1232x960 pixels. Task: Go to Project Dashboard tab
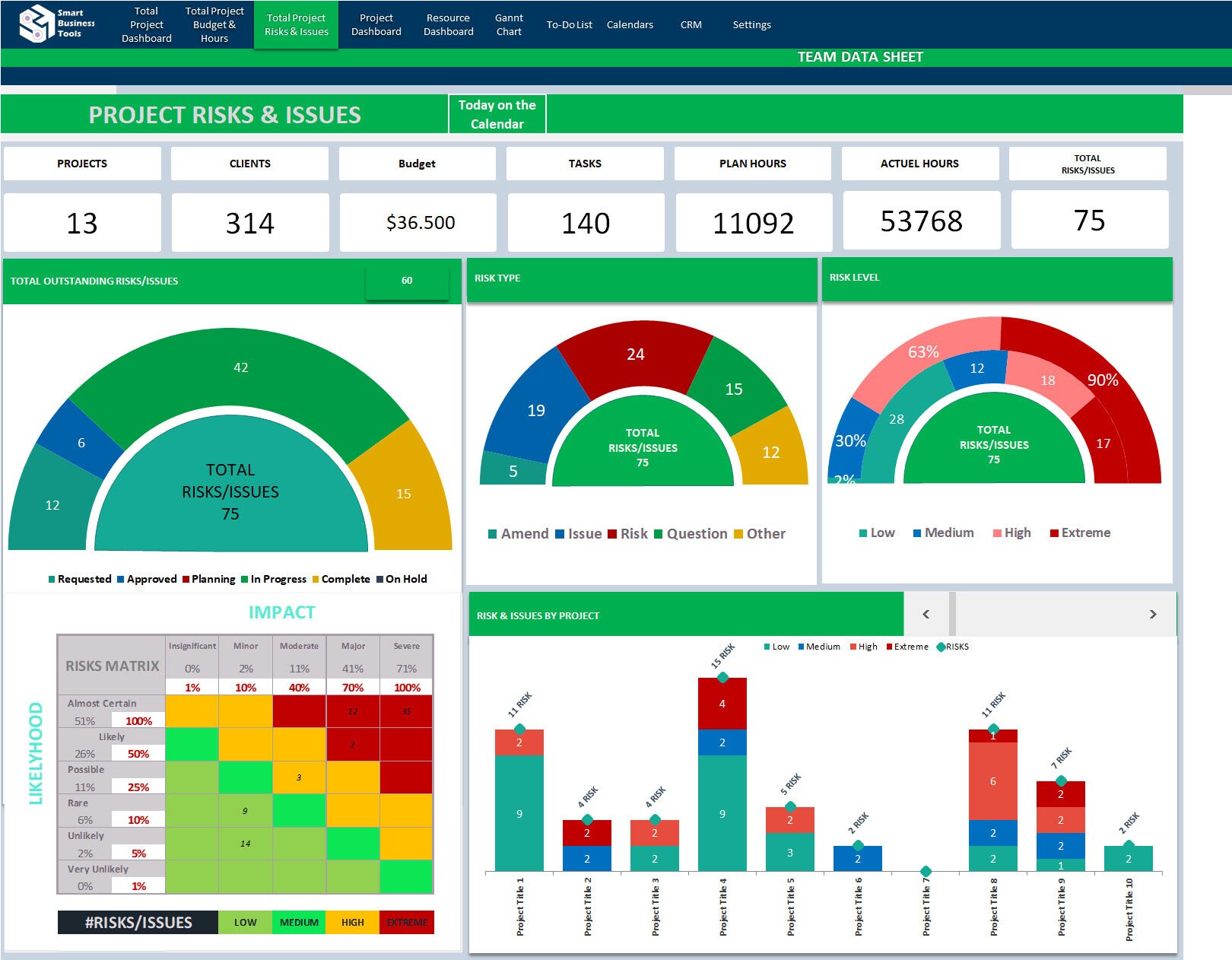coord(376,24)
